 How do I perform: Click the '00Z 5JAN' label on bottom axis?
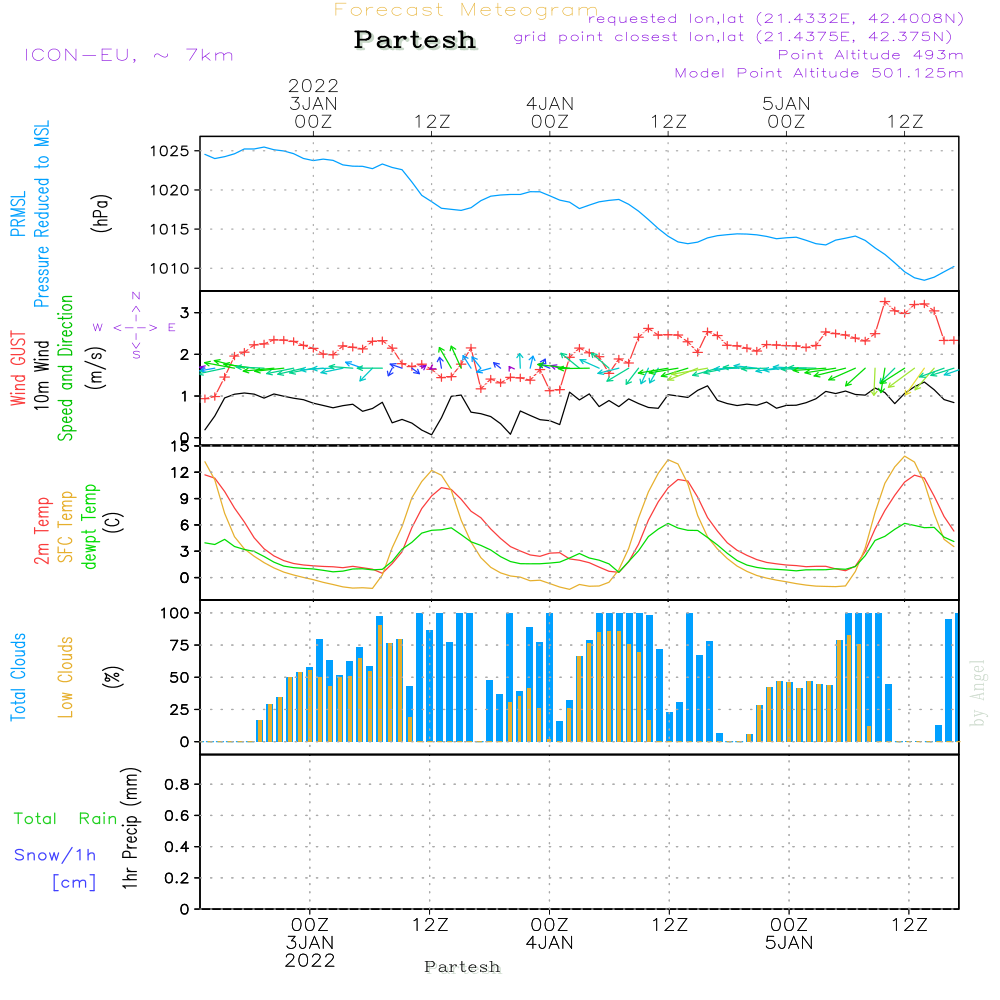pyautogui.click(x=790, y=934)
